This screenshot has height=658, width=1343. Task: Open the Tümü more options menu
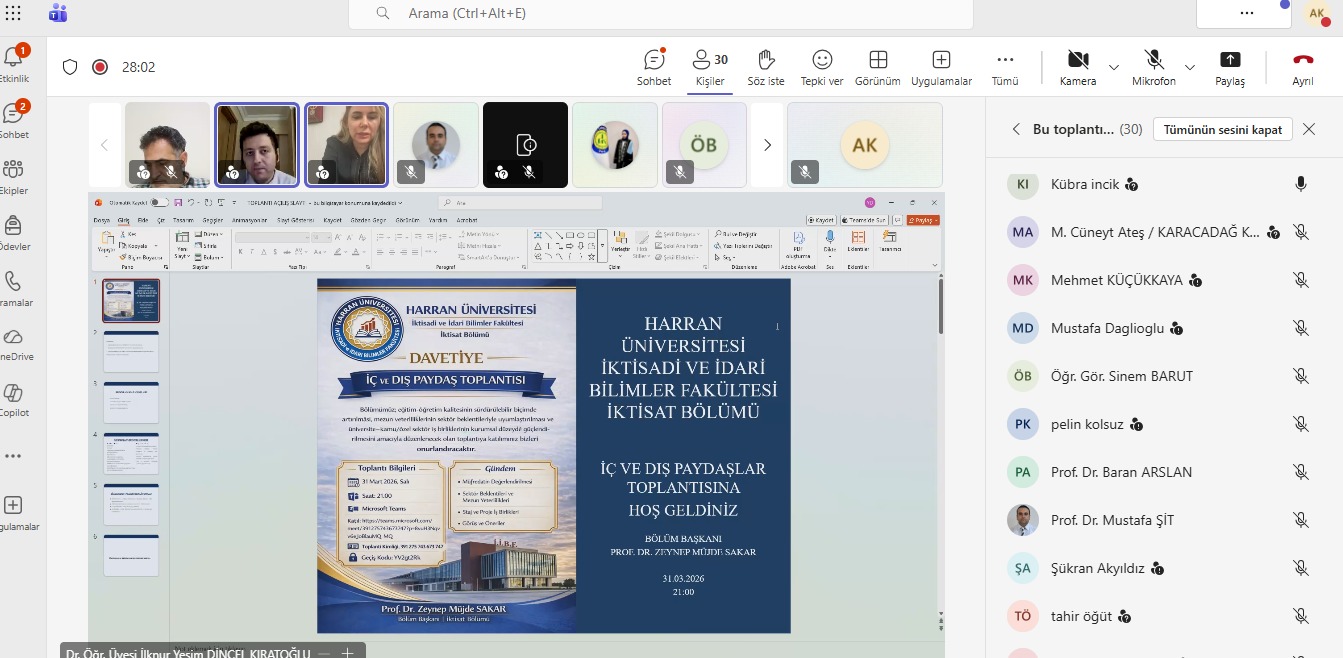click(1005, 67)
